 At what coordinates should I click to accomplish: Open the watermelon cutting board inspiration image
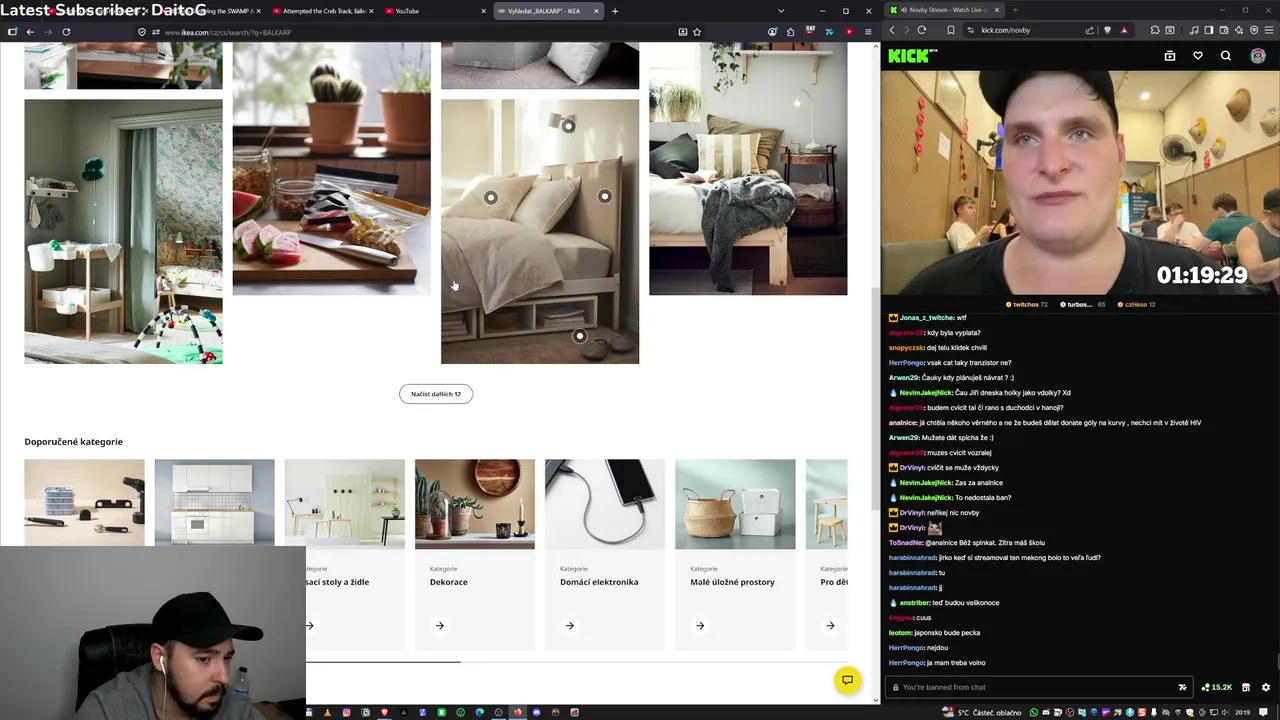point(332,168)
